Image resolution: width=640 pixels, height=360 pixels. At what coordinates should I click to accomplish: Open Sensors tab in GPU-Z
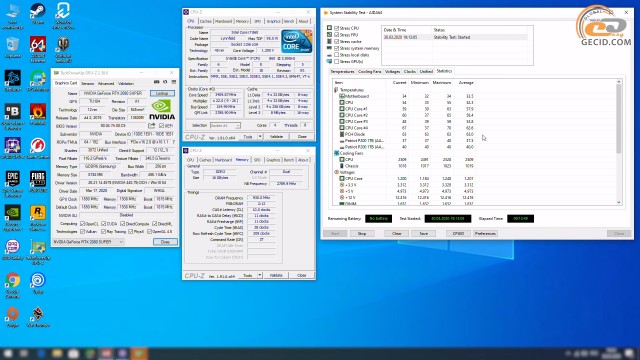(87, 83)
